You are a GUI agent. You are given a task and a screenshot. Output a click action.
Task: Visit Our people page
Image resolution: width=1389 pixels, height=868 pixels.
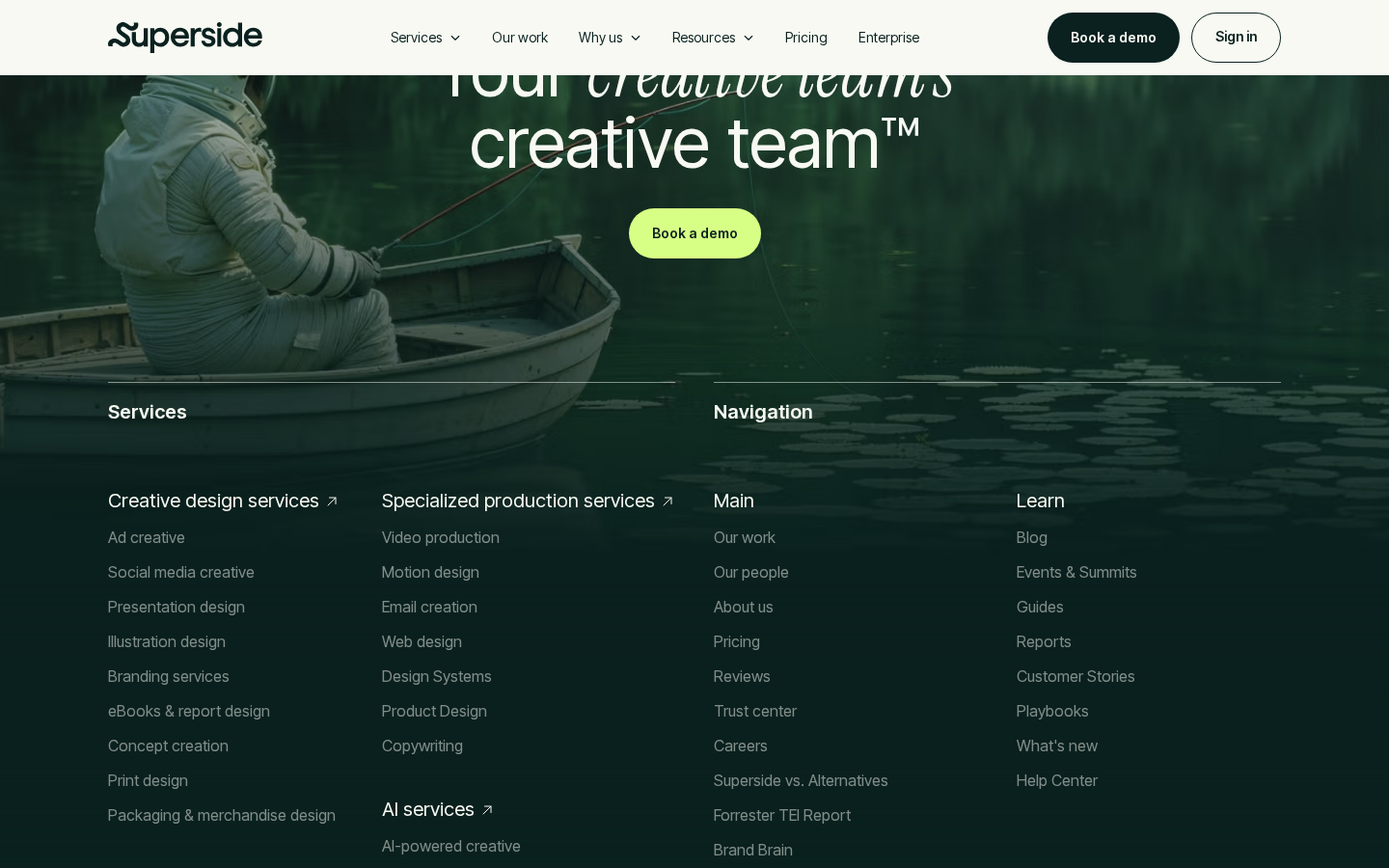[751, 572]
